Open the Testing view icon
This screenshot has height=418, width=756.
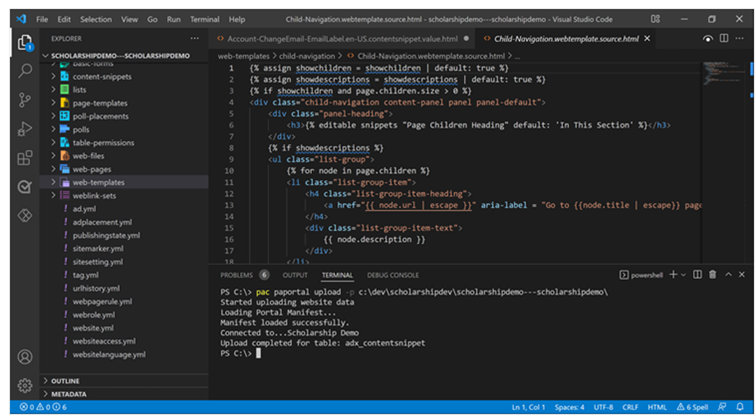25,187
